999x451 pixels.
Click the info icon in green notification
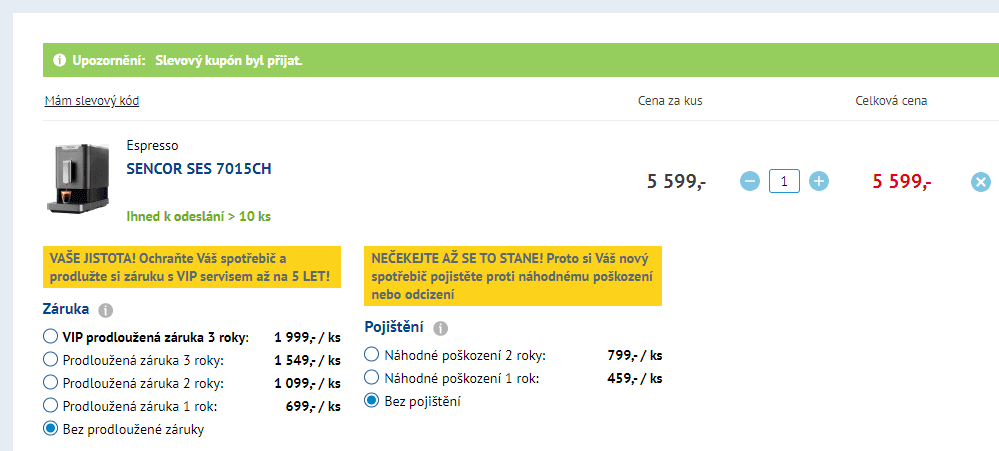[60, 61]
